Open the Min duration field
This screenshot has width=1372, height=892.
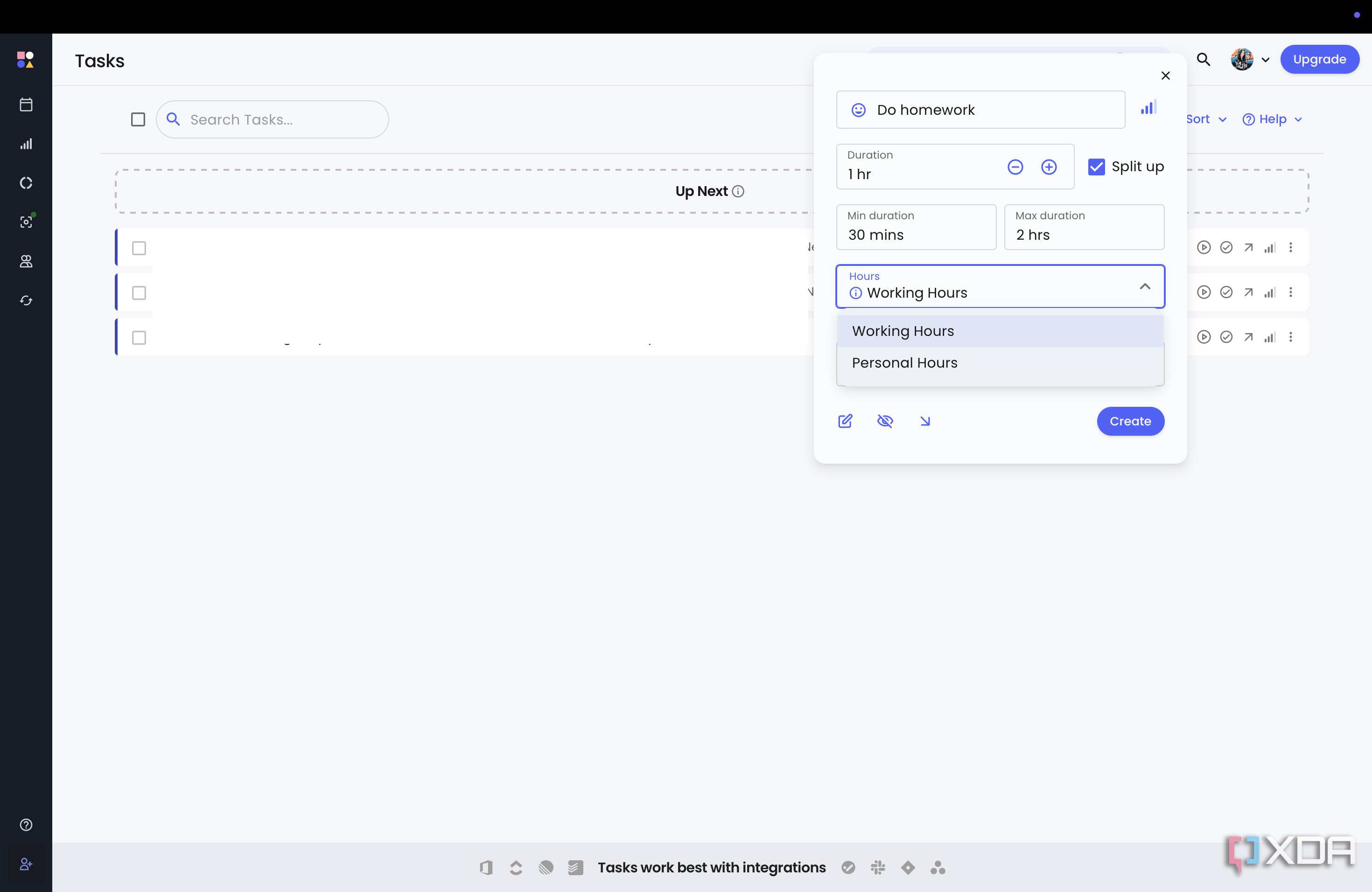tap(916, 228)
